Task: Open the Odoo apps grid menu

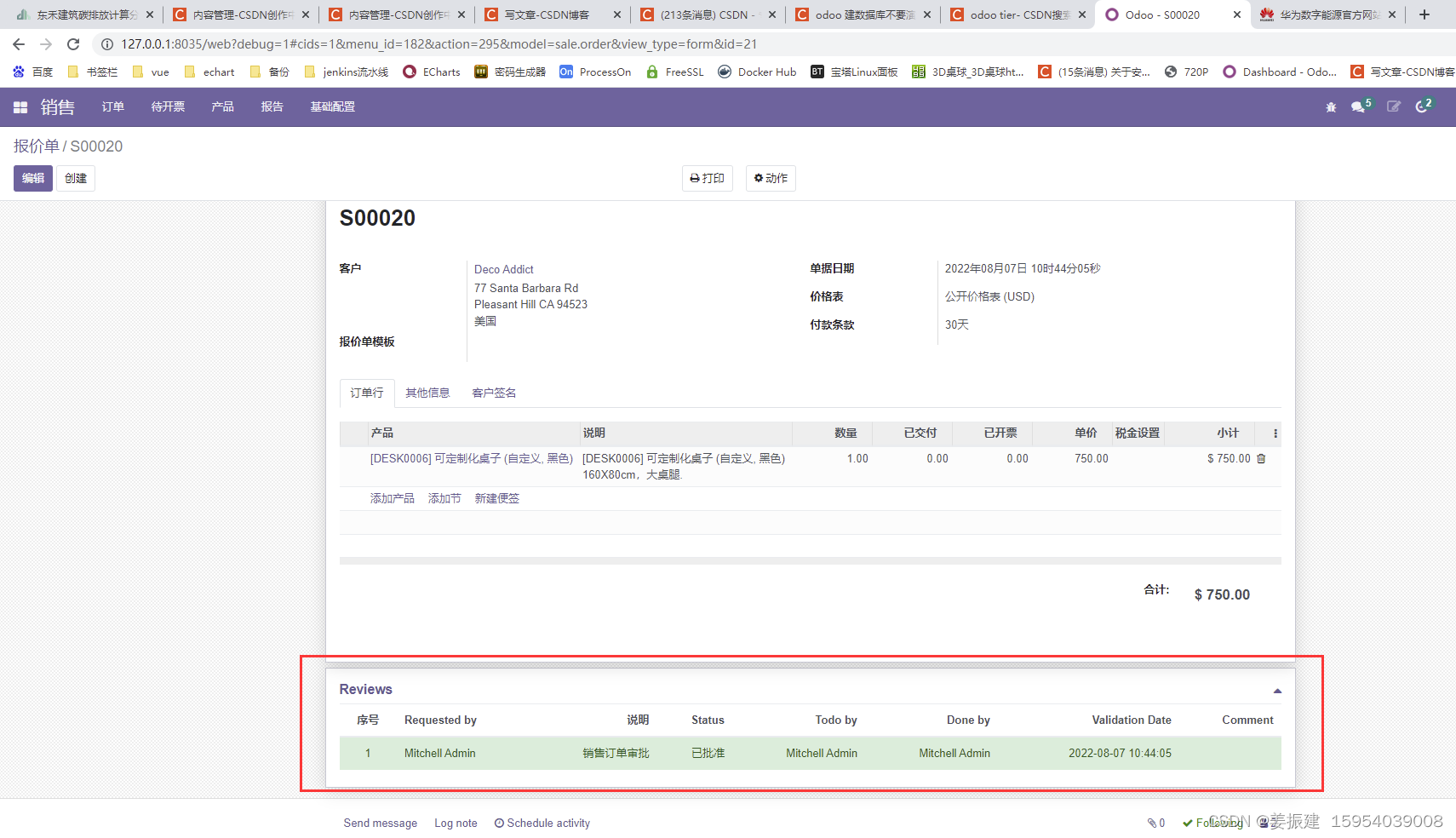Action: coord(20,107)
